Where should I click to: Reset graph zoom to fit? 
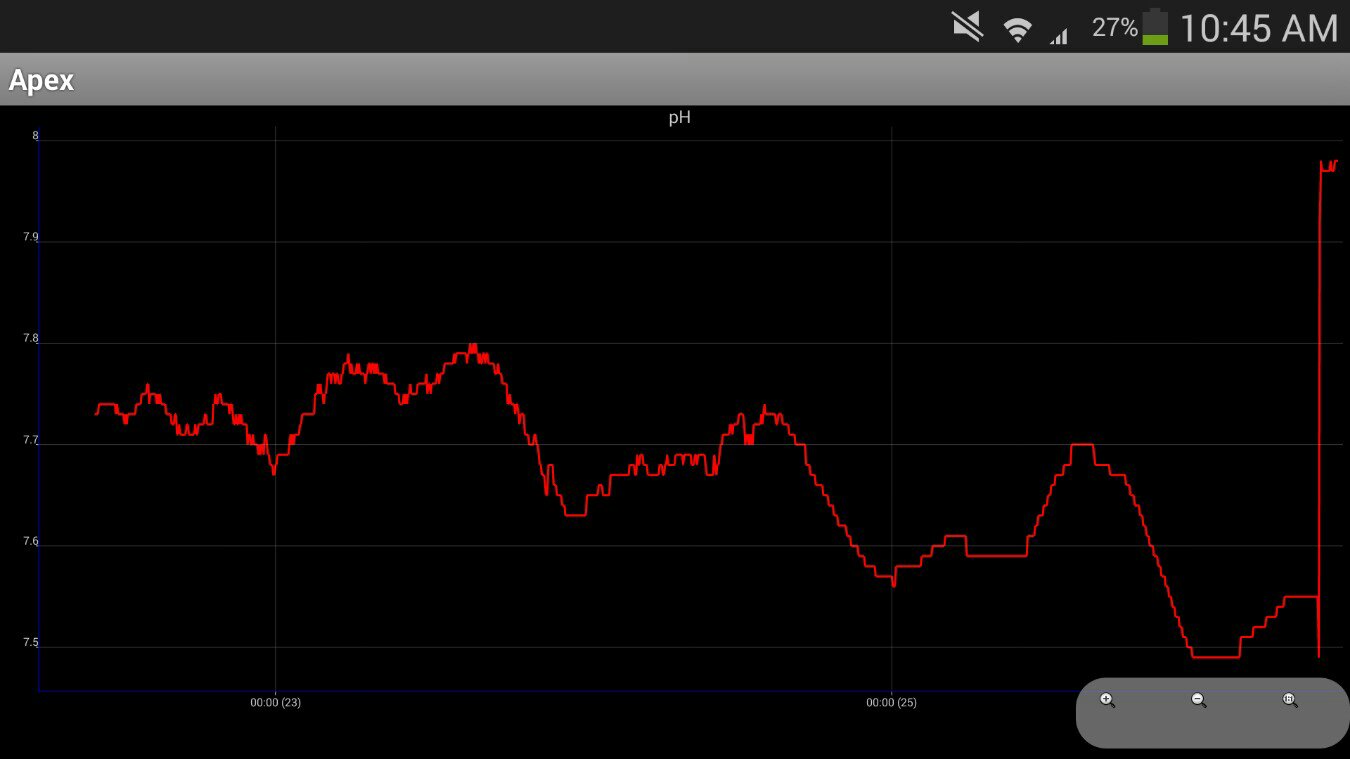[x=1289, y=700]
